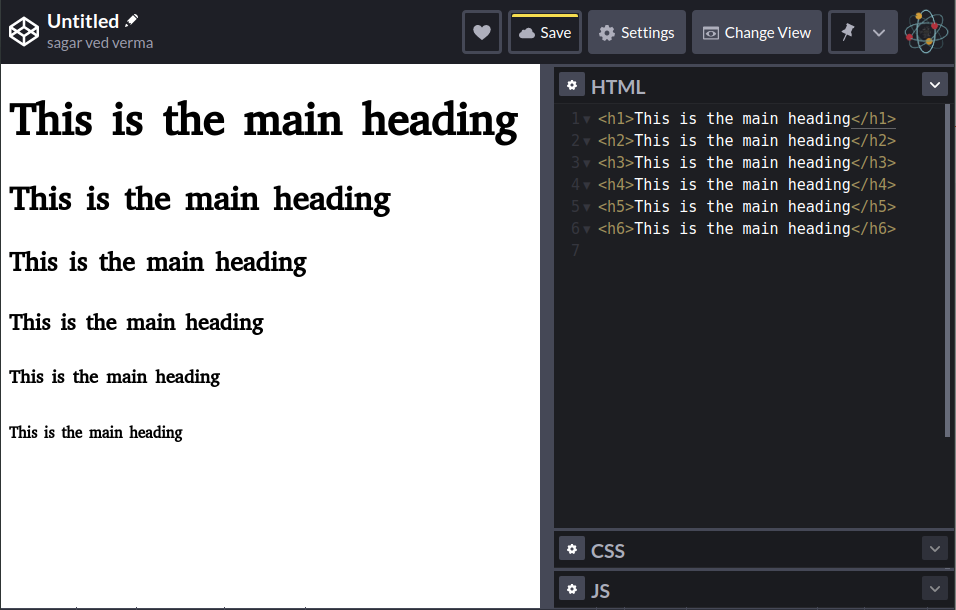Screen dimensions: 956x610
Task: Click the HTML panel title
Action: click(x=618, y=87)
